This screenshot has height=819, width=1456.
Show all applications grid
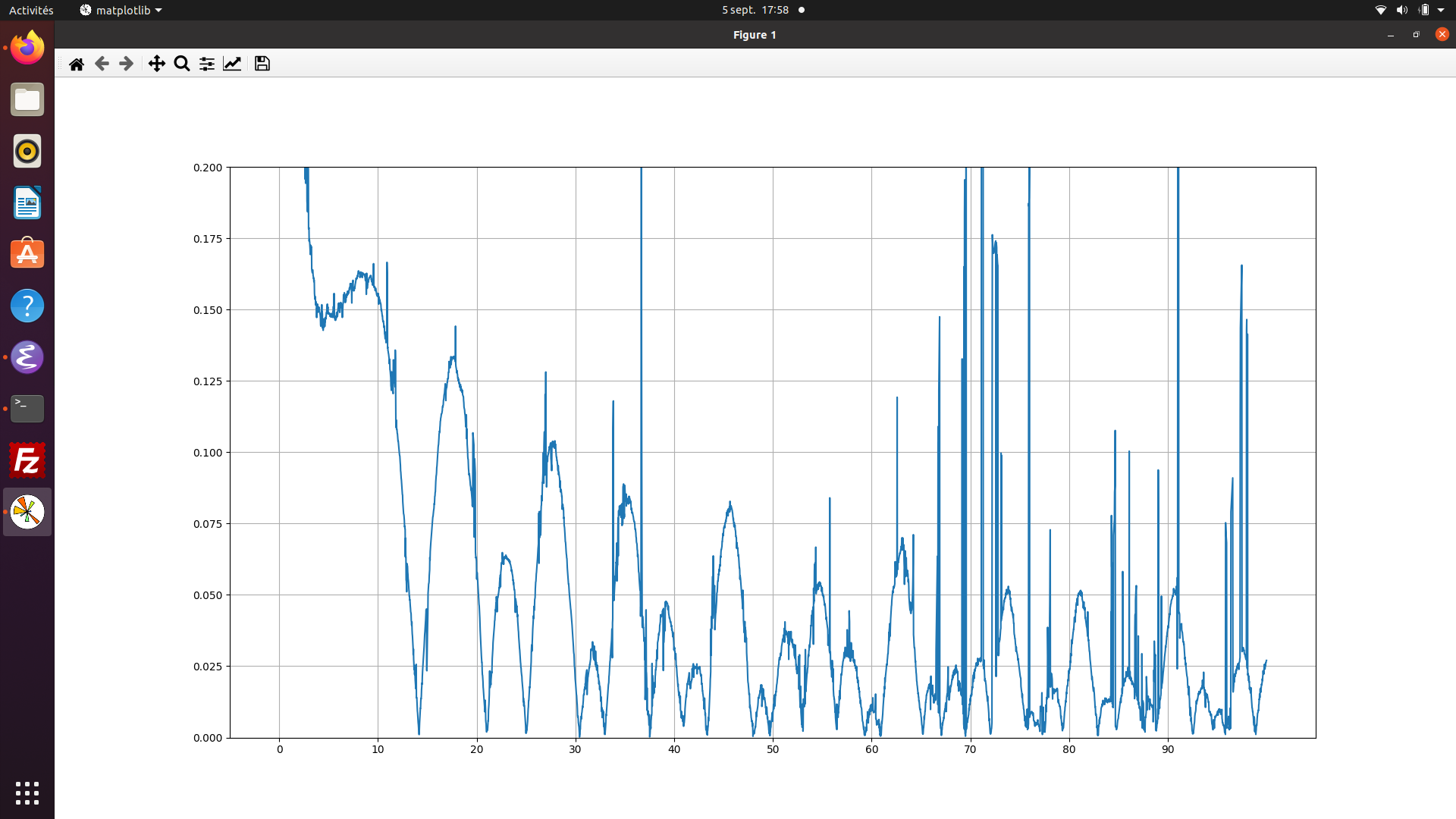[27, 793]
